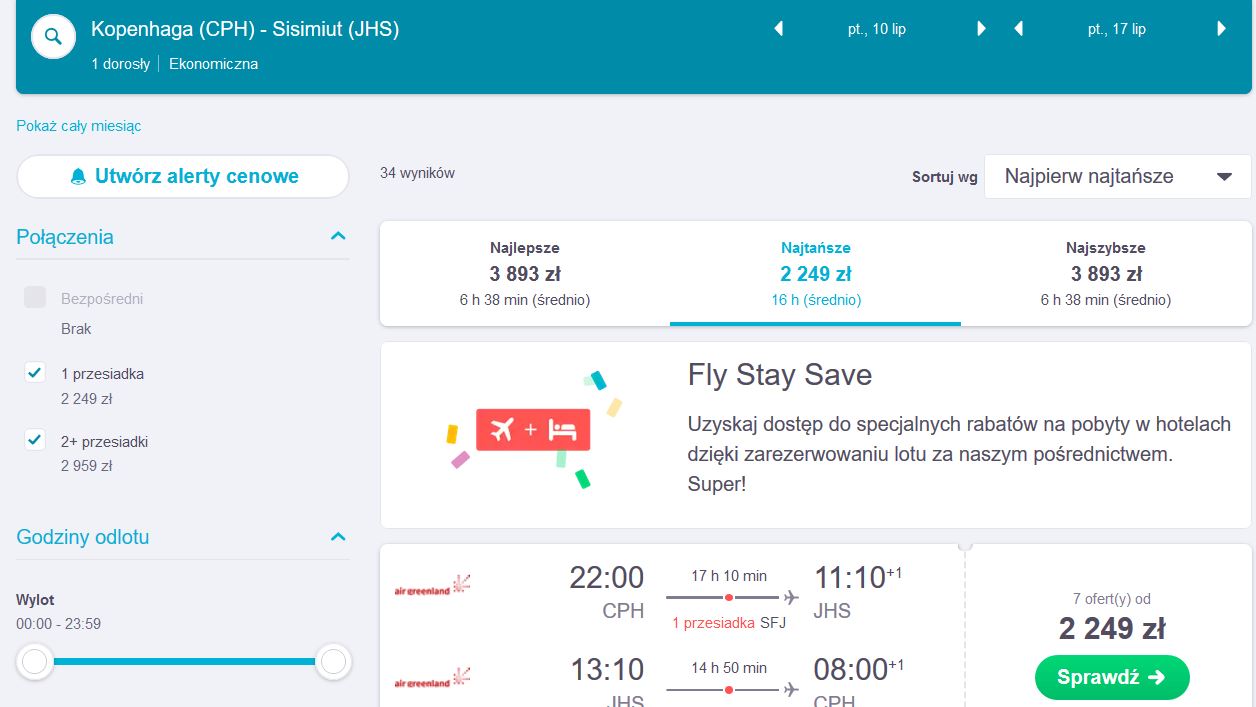The width and height of the screenshot is (1256, 707).
Task: Click the Air Greenland logo on outbound flight
Action: point(432,585)
